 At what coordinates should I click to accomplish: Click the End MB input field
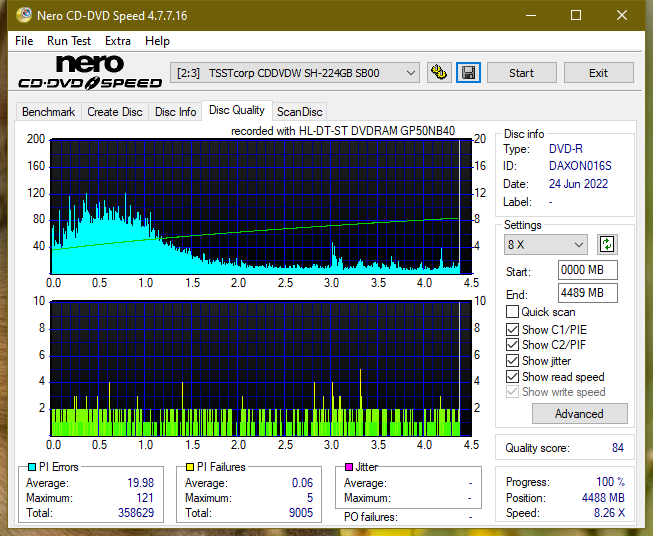pyautogui.click(x=587, y=293)
